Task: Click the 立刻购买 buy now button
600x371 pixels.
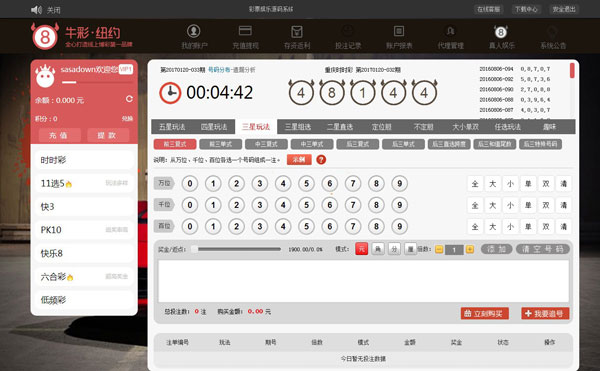Action: (484, 313)
